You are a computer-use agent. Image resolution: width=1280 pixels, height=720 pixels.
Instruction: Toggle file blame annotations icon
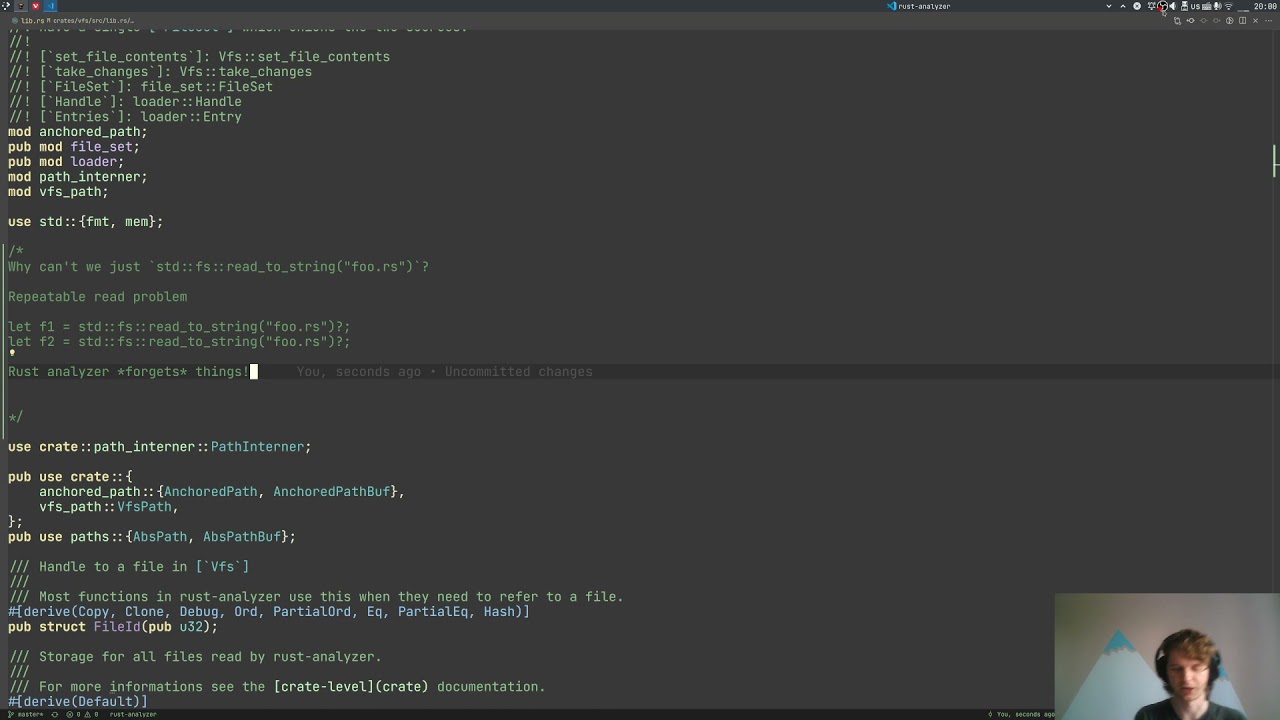pyautogui.click(x=1229, y=21)
